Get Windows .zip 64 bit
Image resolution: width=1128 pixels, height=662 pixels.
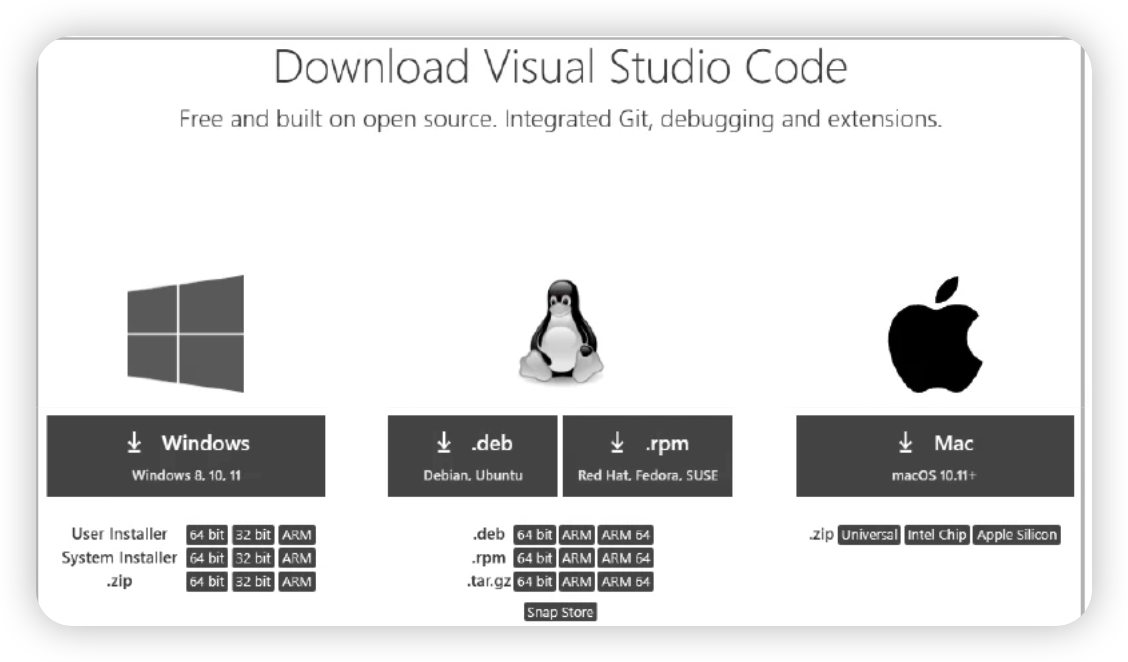206,581
